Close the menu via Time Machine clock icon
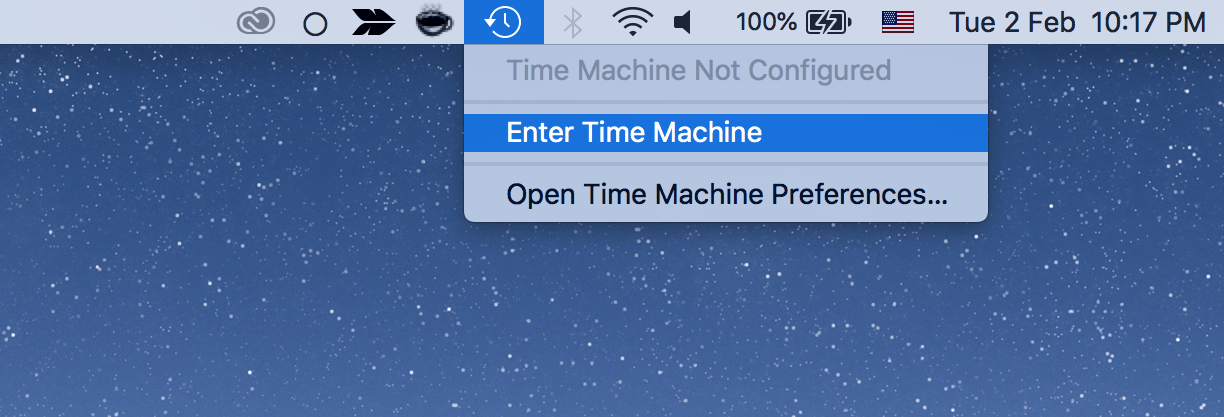Image resolution: width=1224 pixels, height=417 pixels. tap(504, 22)
